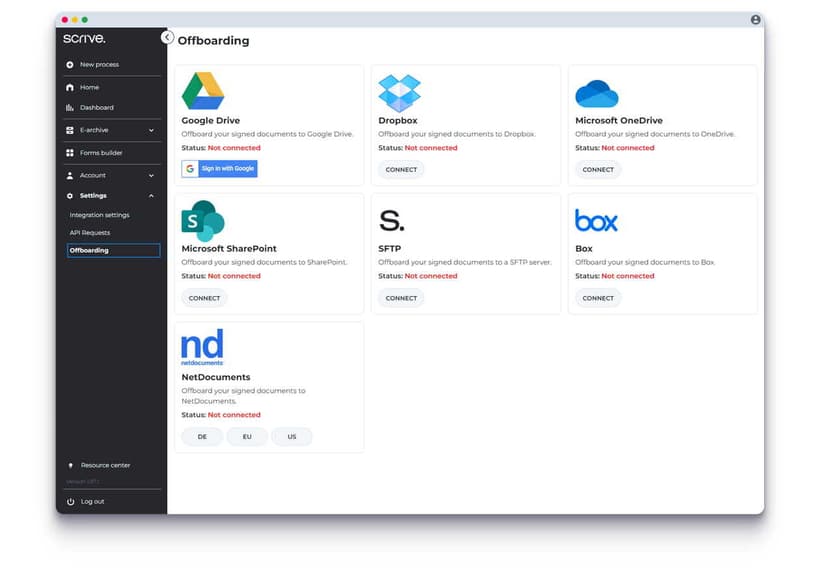Go to Home in sidebar
Viewport: 828px width, 570px height.
click(x=89, y=87)
